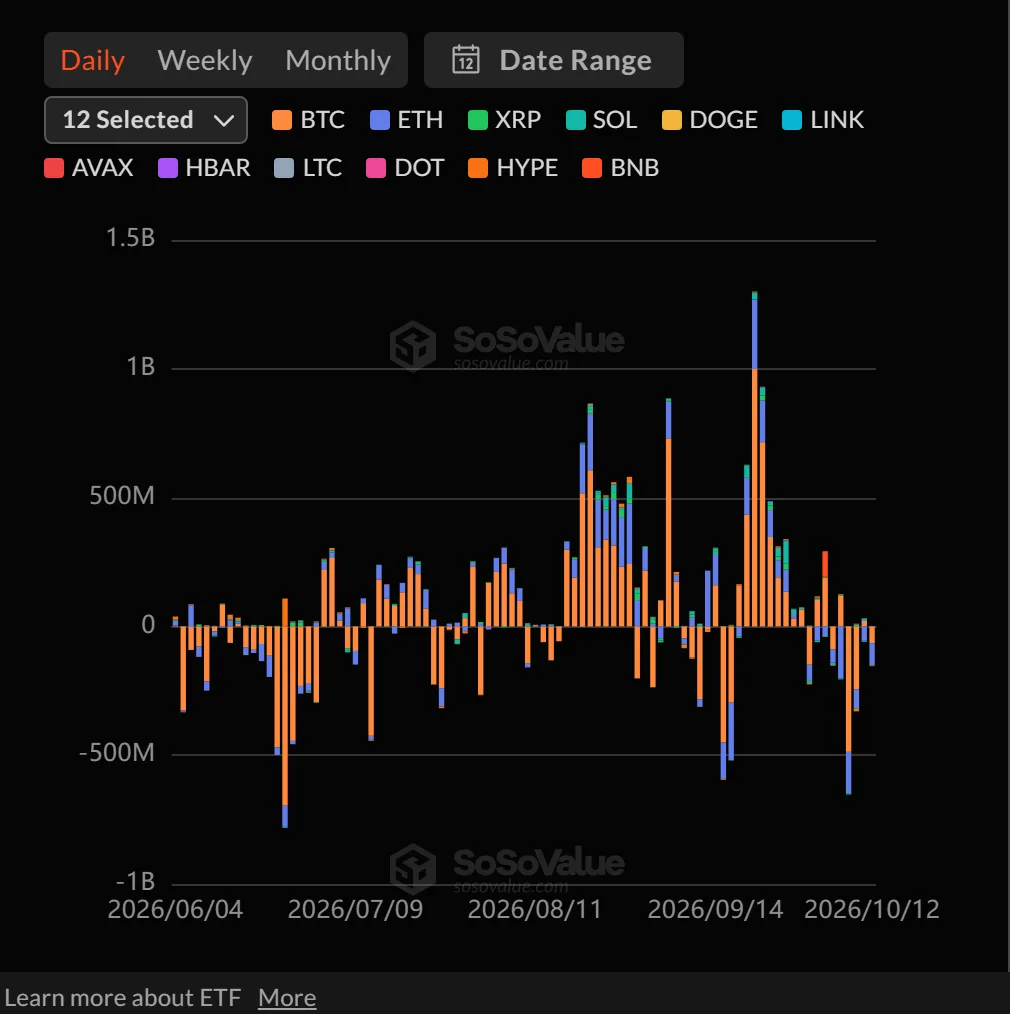Click the tallest bar peaking near 1.3B
The image size is (1010, 1014).
[x=755, y=459]
